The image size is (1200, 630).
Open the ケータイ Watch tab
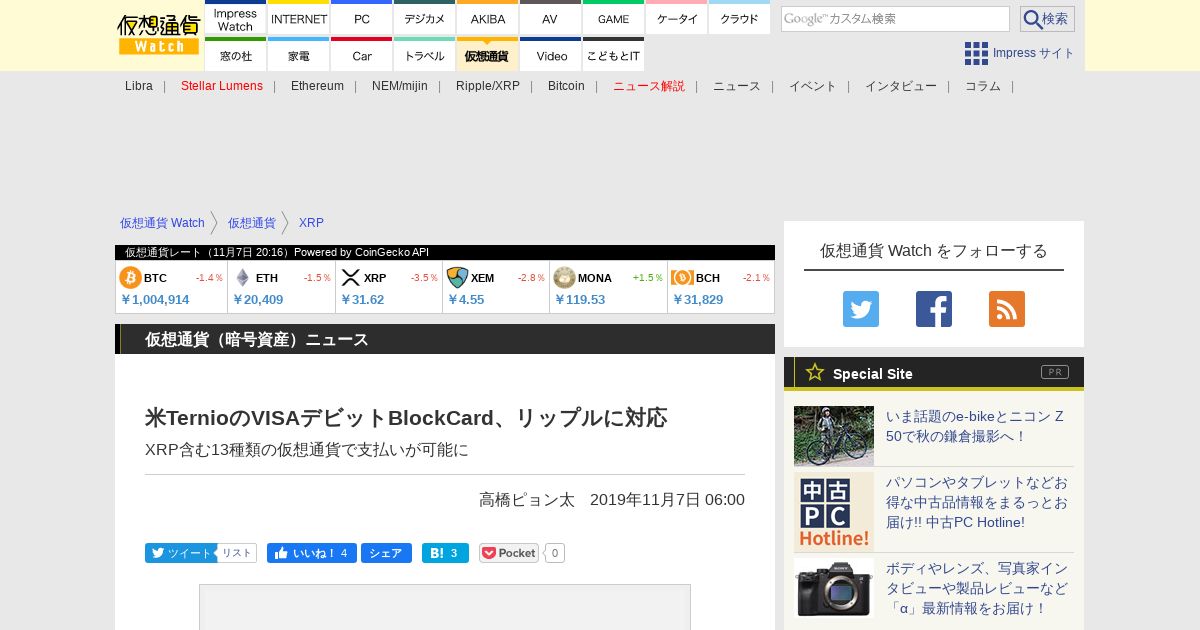pyautogui.click(x=677, y=19)
